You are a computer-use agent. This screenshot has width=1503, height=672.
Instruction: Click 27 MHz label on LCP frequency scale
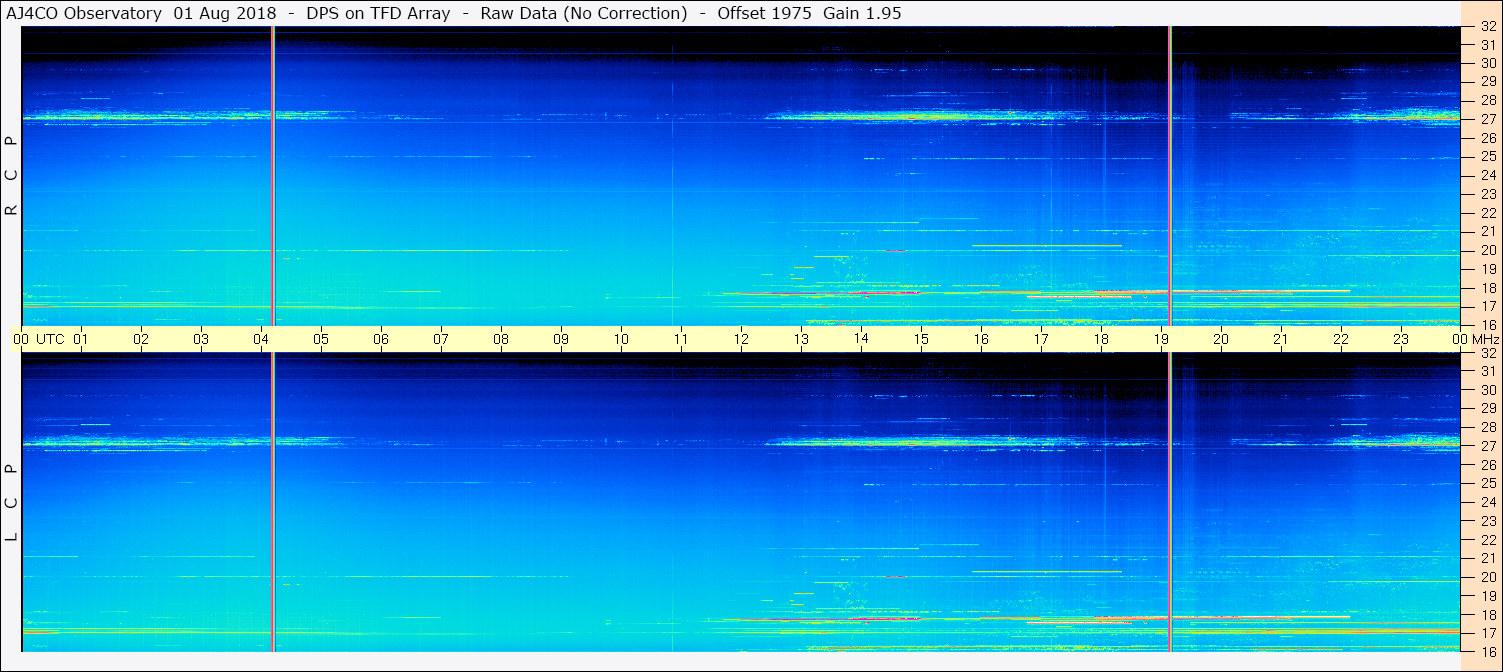click(x=1487, y=446)
